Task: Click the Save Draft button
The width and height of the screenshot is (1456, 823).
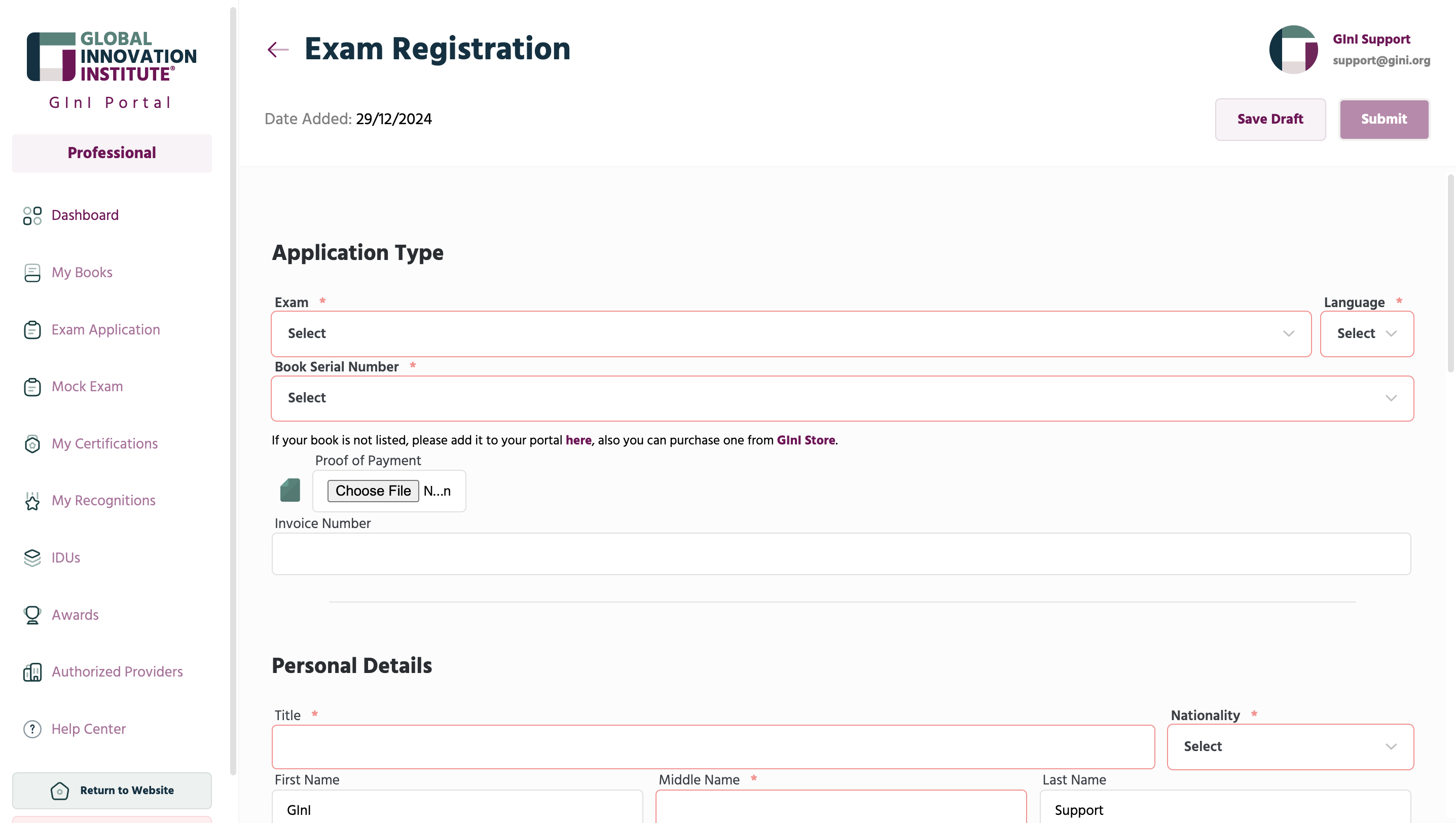Action: pyautogui.click(x=1270, y=119)
